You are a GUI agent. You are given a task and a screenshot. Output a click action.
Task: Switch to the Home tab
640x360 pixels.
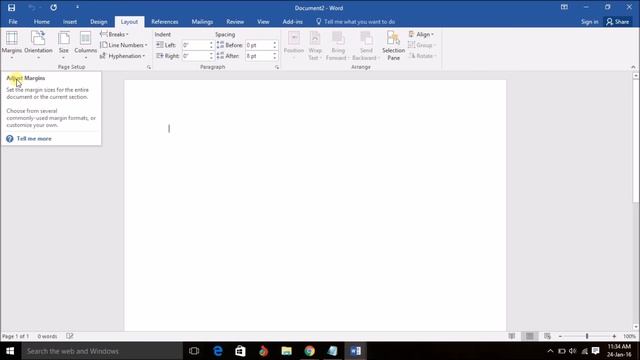point(42,22)
